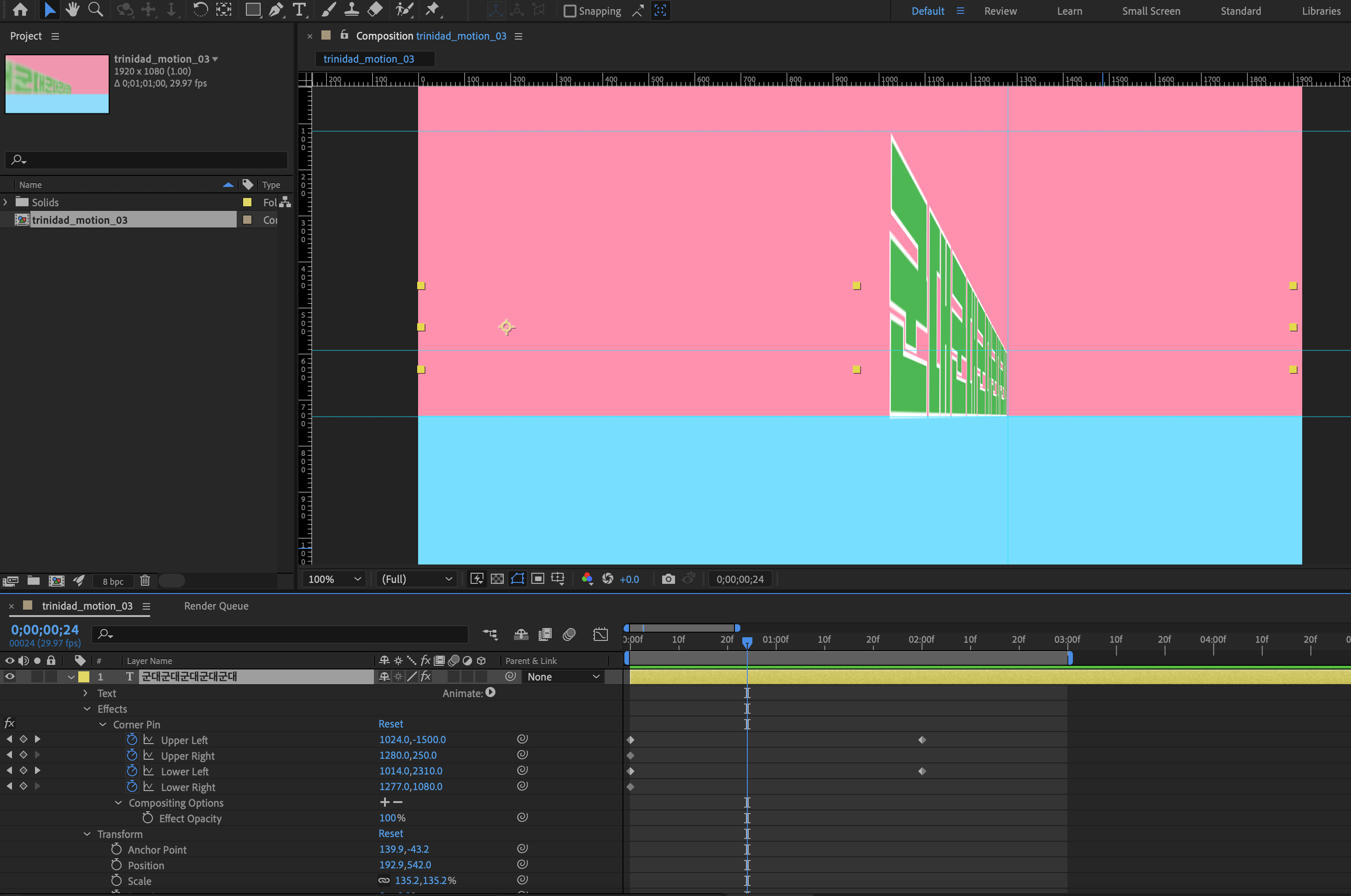Switch to the Render Queue tab
Screen dimensions: 1351x896
pos(215,606)
